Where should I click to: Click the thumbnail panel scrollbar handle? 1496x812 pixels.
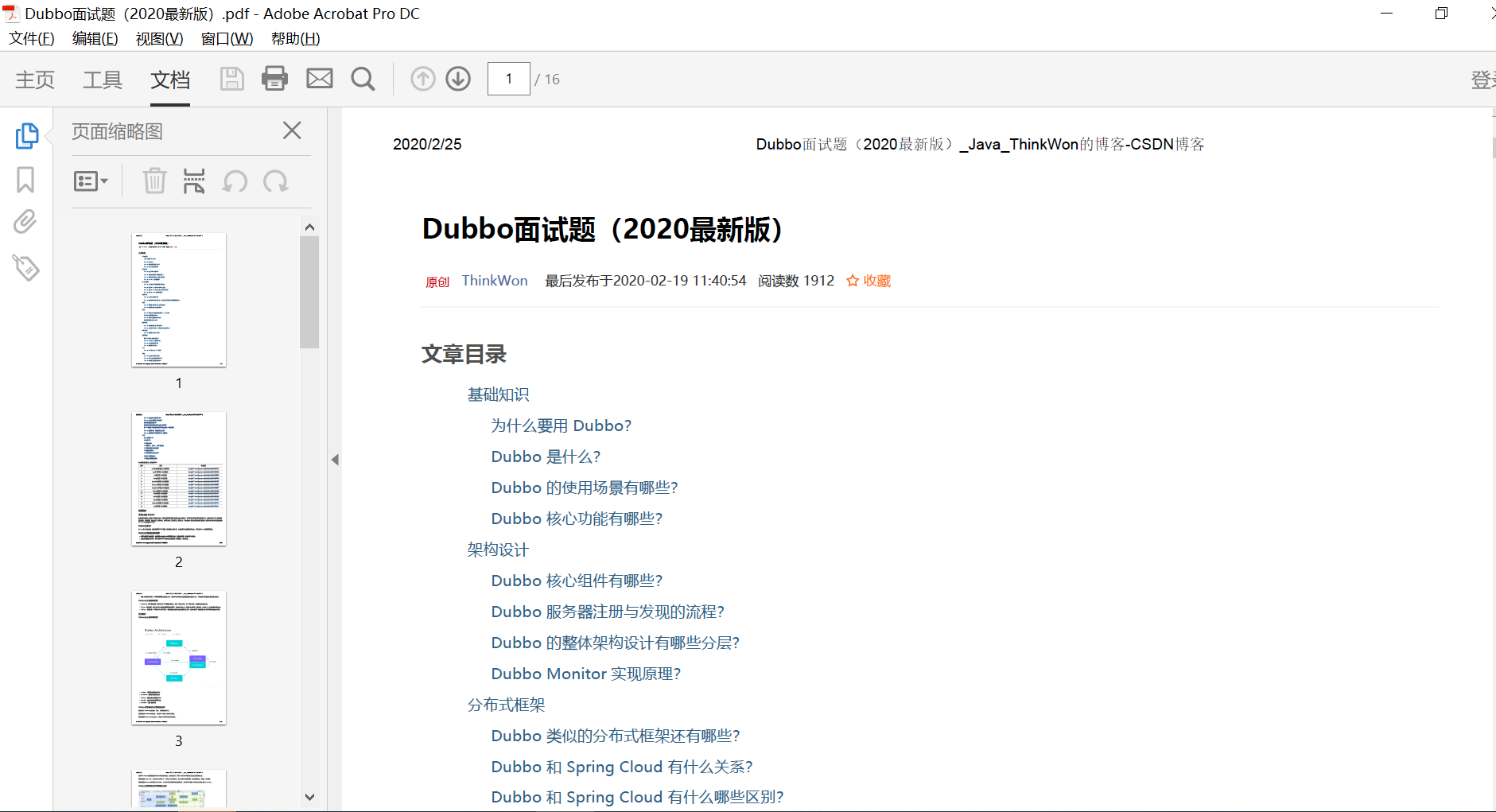click(309, 292)
